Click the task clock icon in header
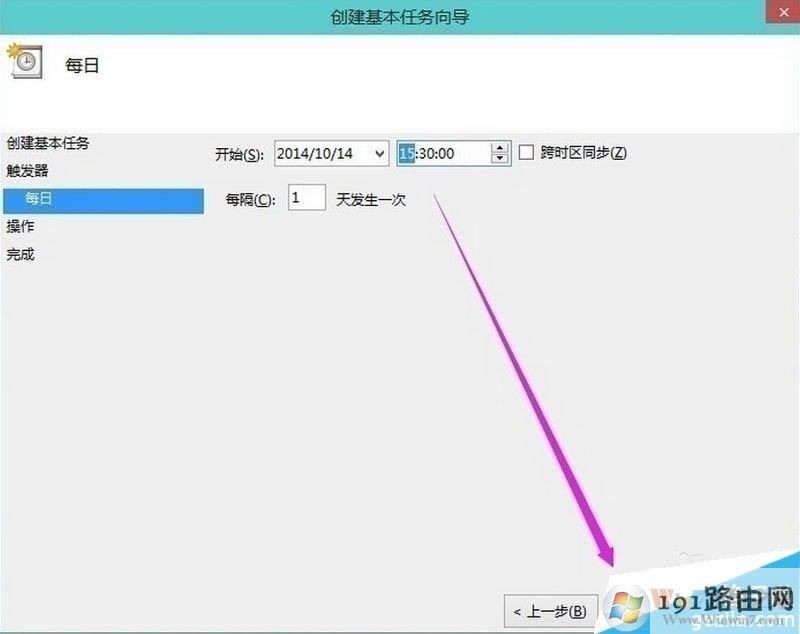This screenshot has width=800, height=634. pos(24,62)
